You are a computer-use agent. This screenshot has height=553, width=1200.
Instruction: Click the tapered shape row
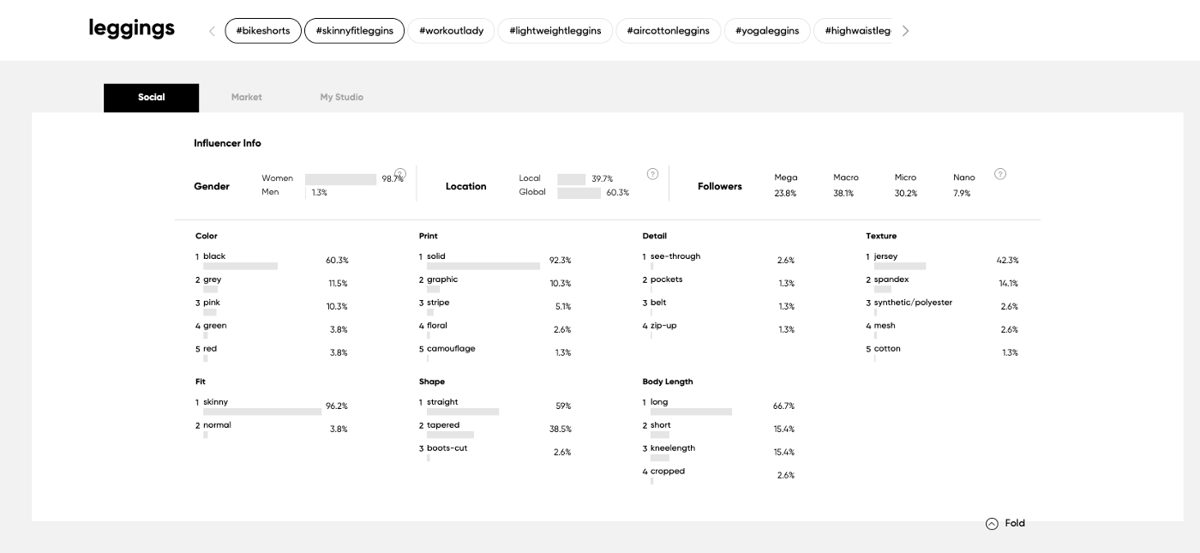click(x=495, y=429)
